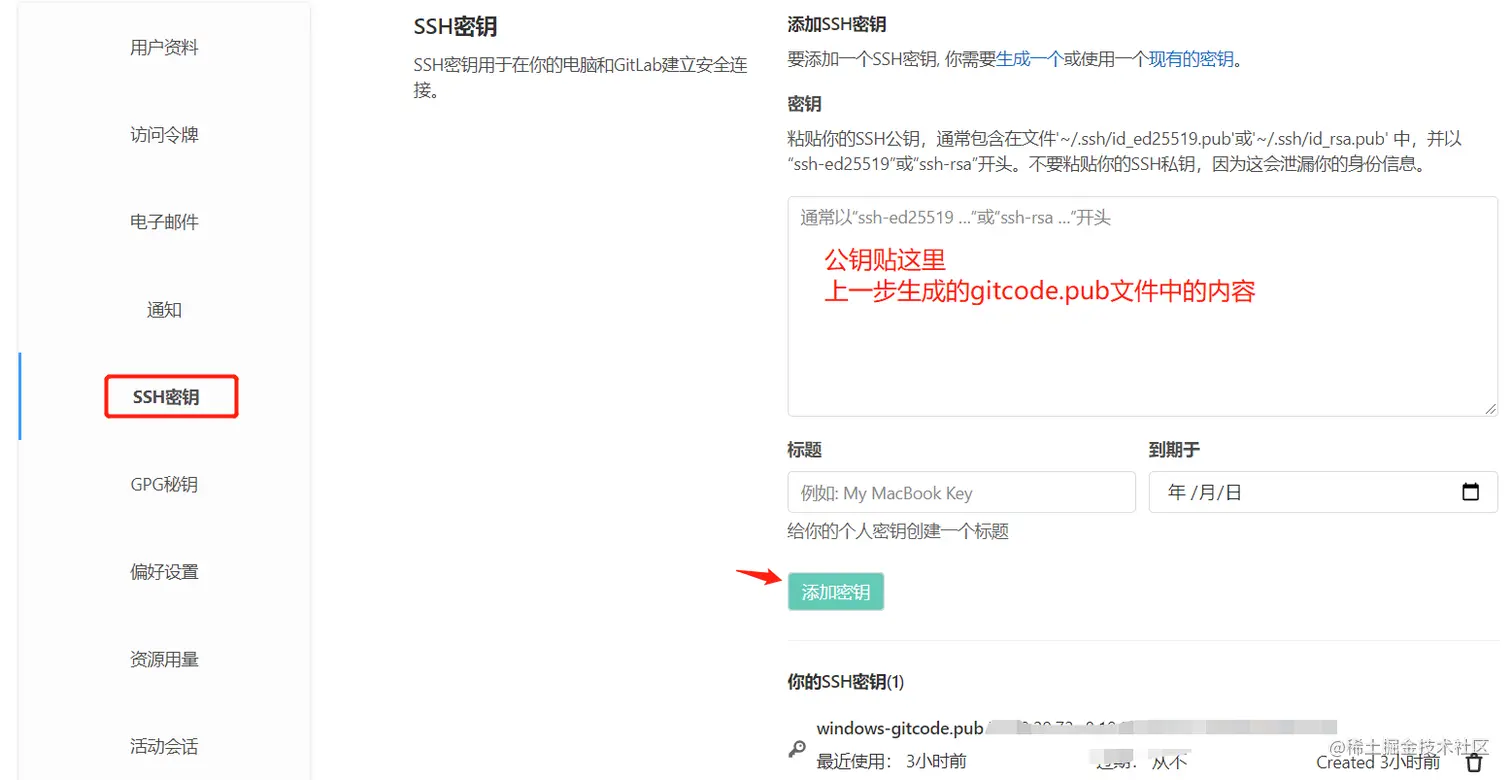Focus the SSH public key textarea
The width and height of the screenshot is (1512, 780).
click(1143, 306)
